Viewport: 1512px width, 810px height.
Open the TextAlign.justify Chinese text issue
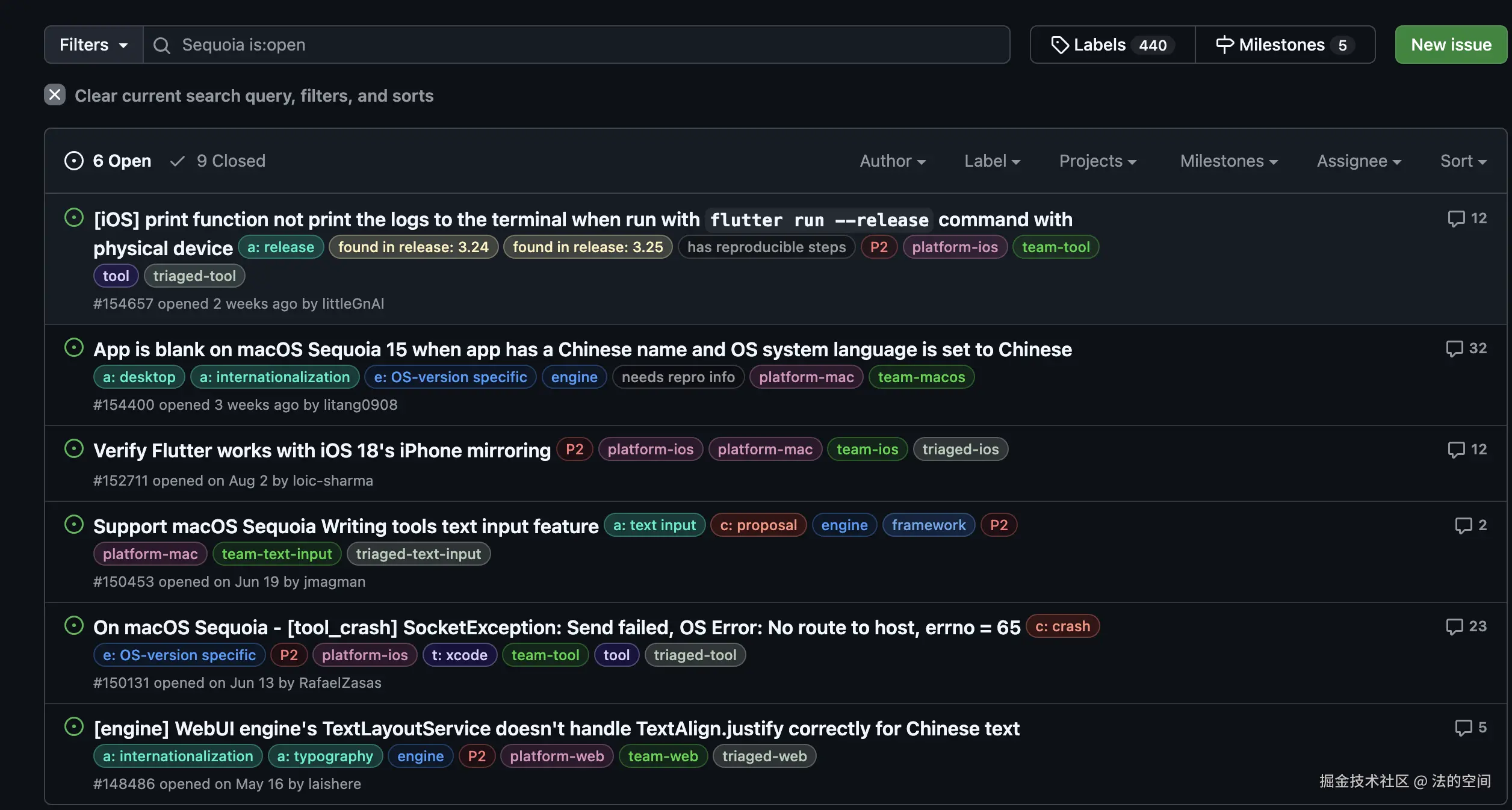coord(556,729)
